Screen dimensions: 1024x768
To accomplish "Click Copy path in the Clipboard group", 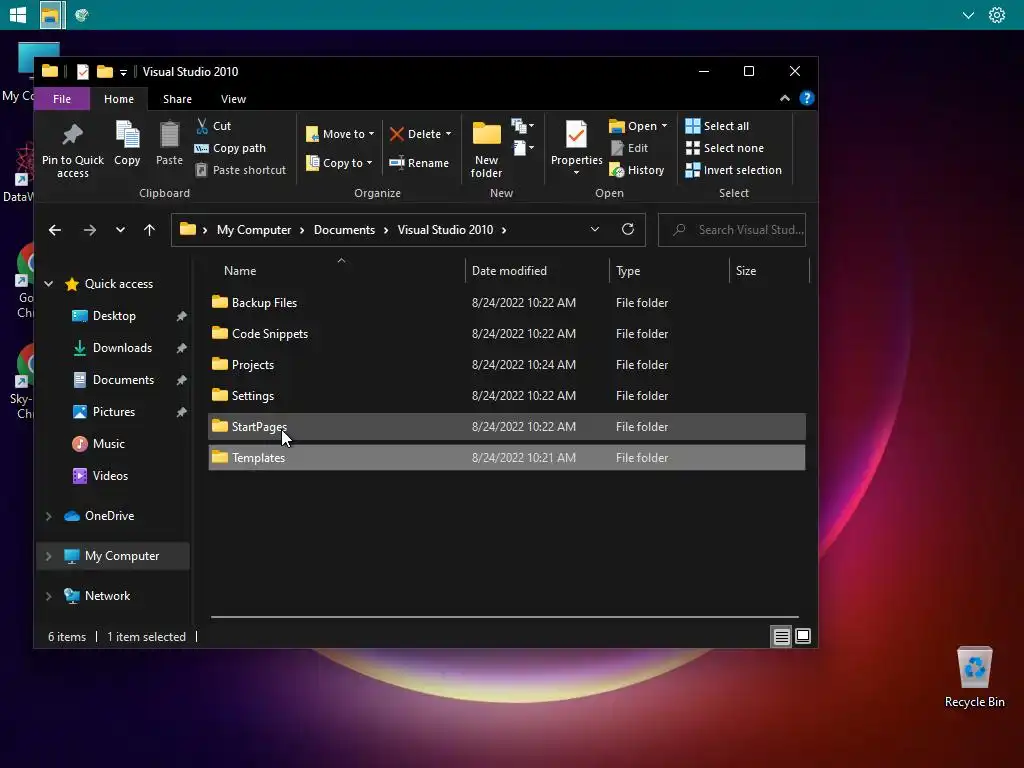I will (x=231, y=148).
